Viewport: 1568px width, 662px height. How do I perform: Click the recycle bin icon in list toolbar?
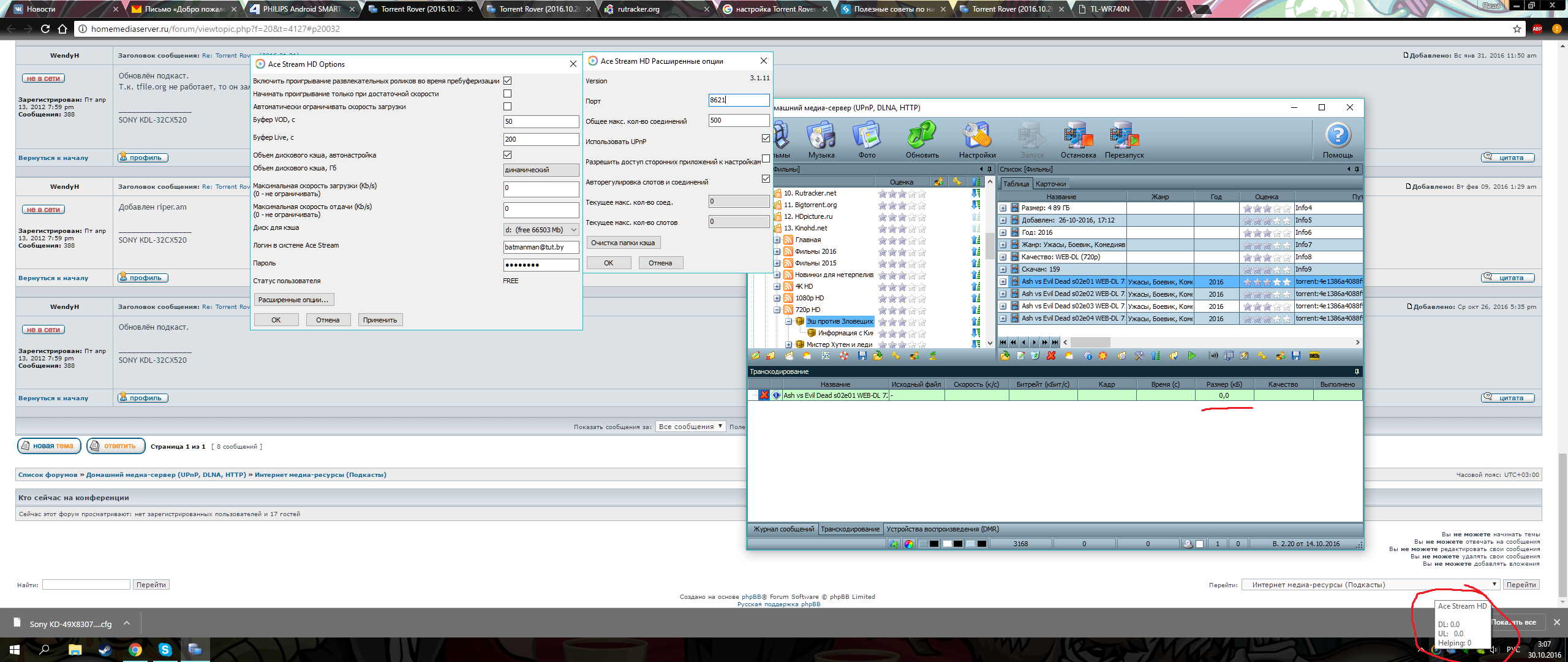click(x=1035, y=356)
